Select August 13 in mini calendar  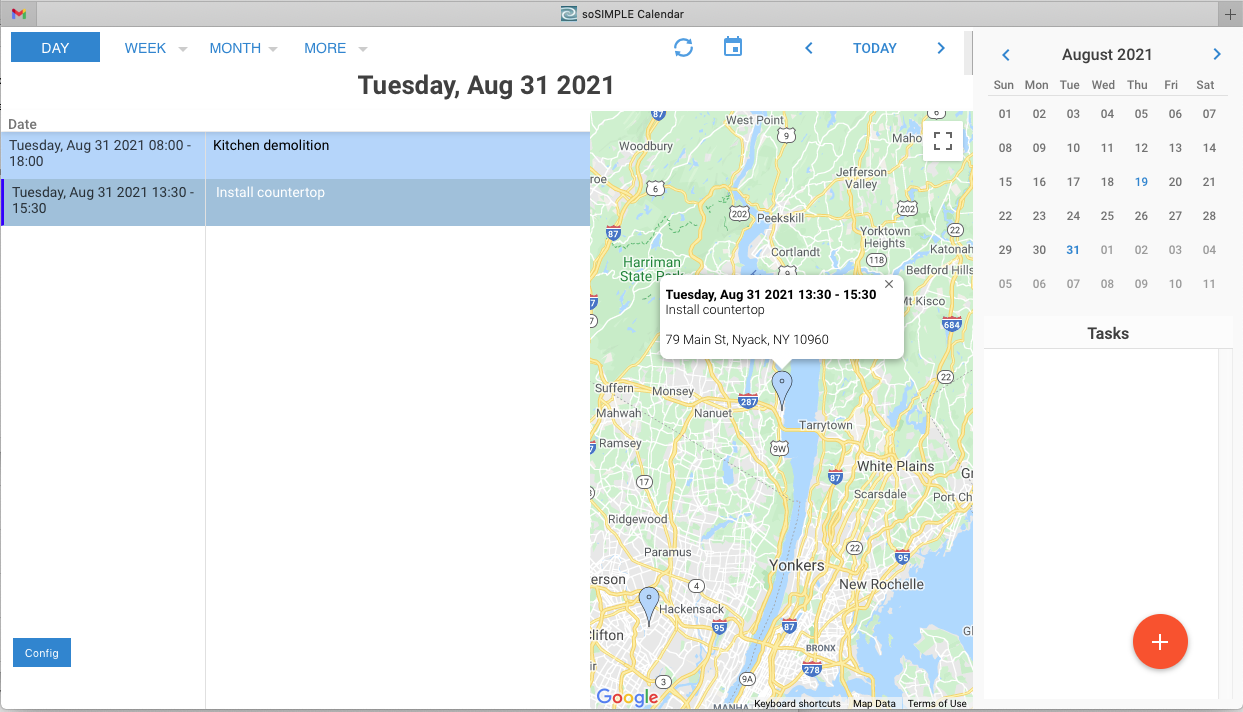1175,148
